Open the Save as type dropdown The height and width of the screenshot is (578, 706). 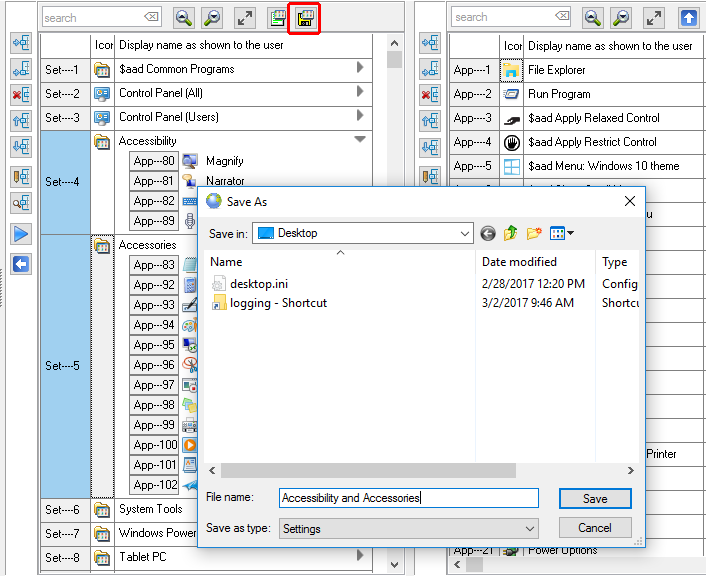529,528
